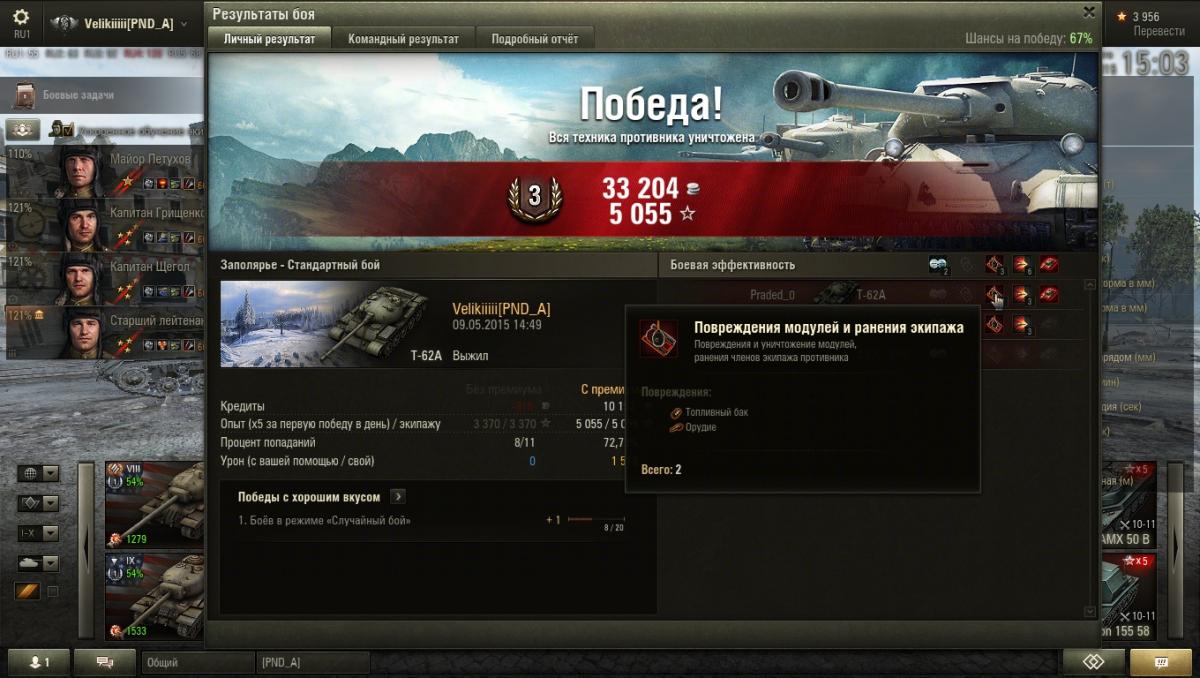Click destroyed vehicles icon in header row

(x=1048, y=264)
